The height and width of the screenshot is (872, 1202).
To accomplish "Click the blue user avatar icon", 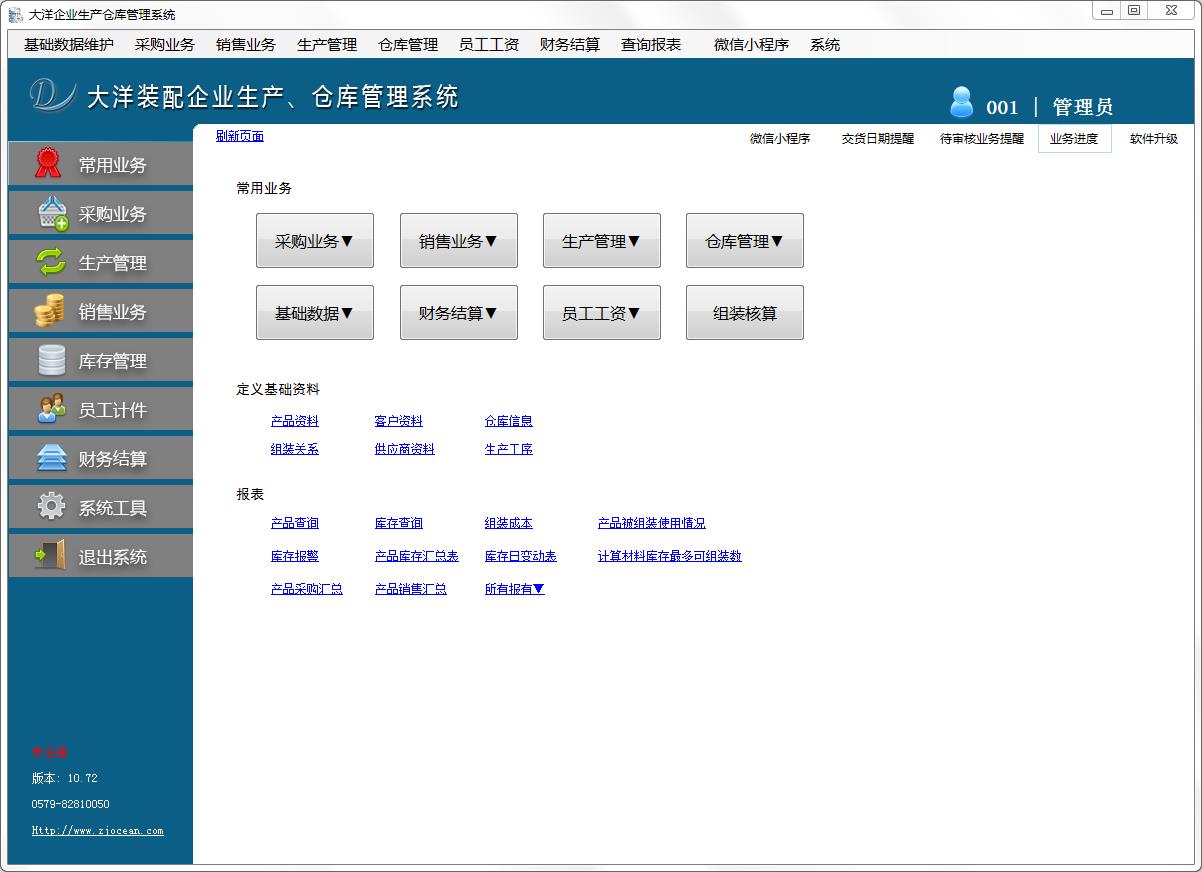I will click(961, 102).
